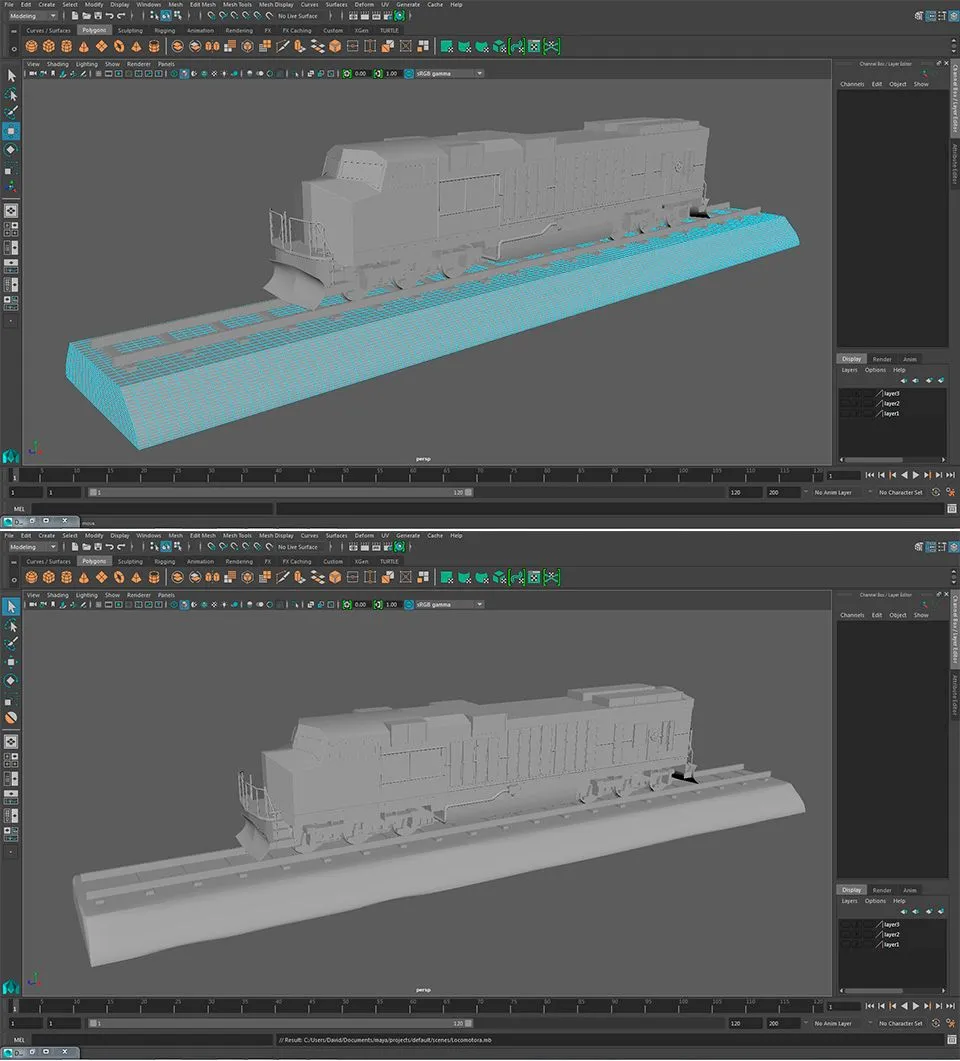Click go-to-end playback button in bottom window
The width and height of the screenshot is (960, 1061).
(951, 1006)
